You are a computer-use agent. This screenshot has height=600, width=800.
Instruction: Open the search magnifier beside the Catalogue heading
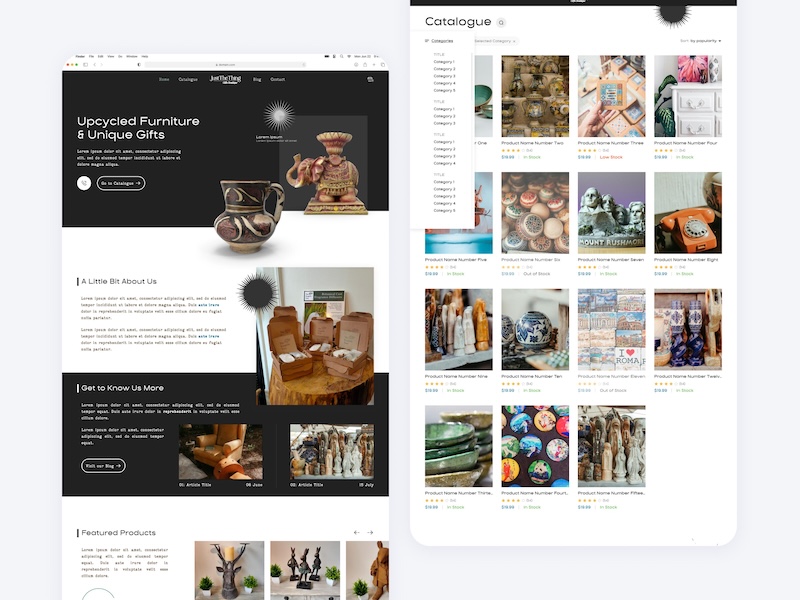point(501,22)
